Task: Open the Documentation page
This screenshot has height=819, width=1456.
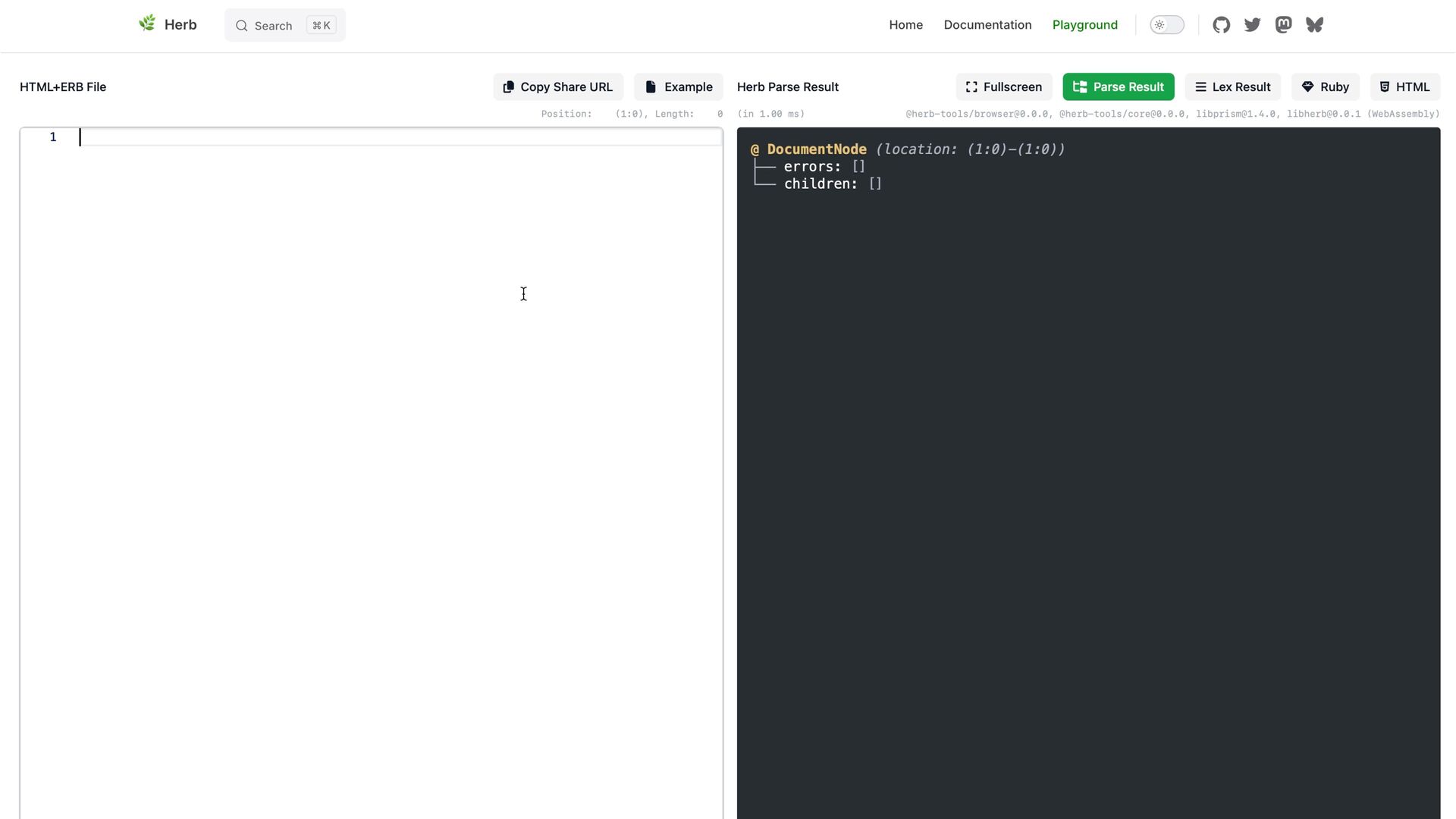Action: click(987, 25)
